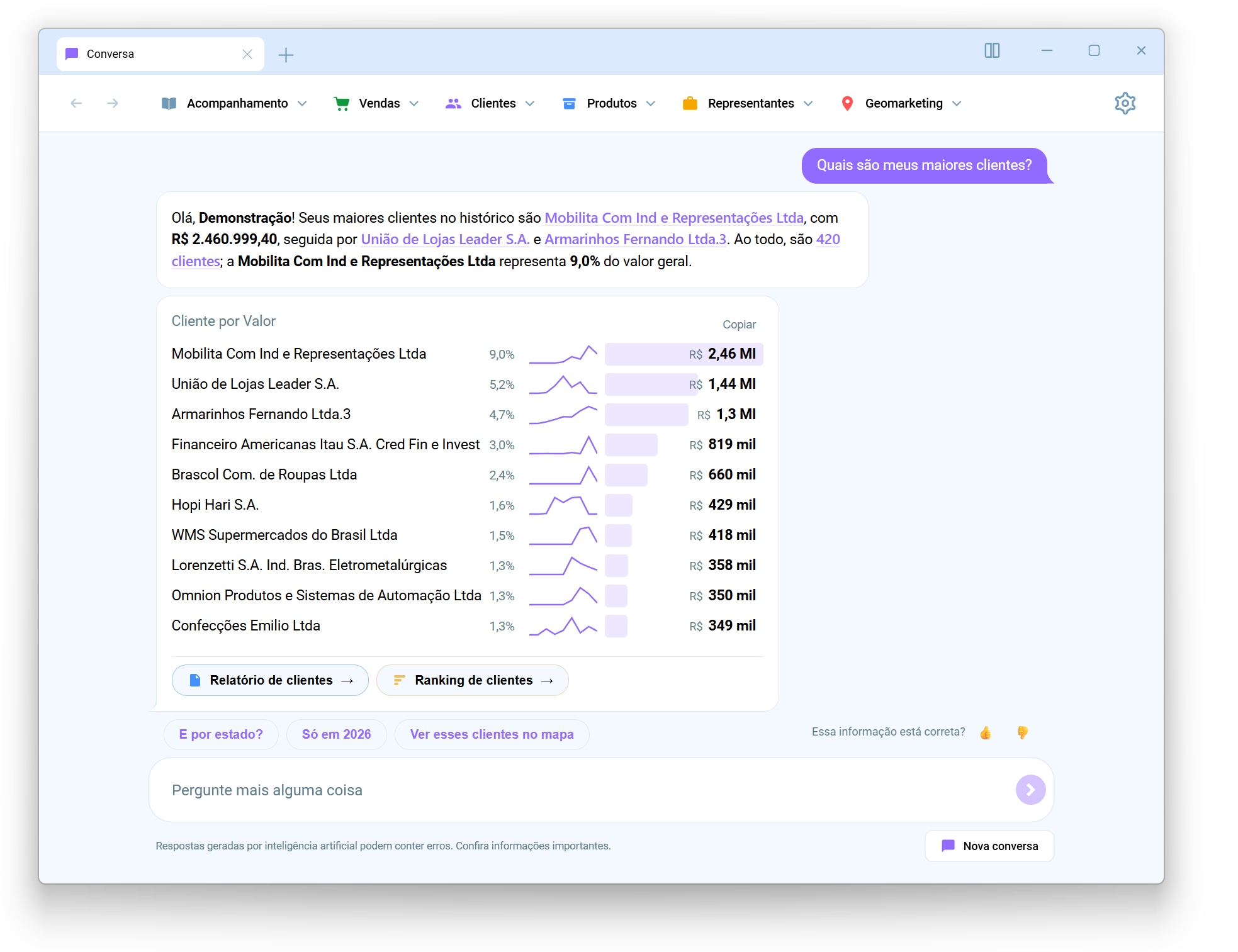Viewport: 1238px width, 952px height.
Task: Expand the Geomarketing dropdown chevron
Action: 957,104
